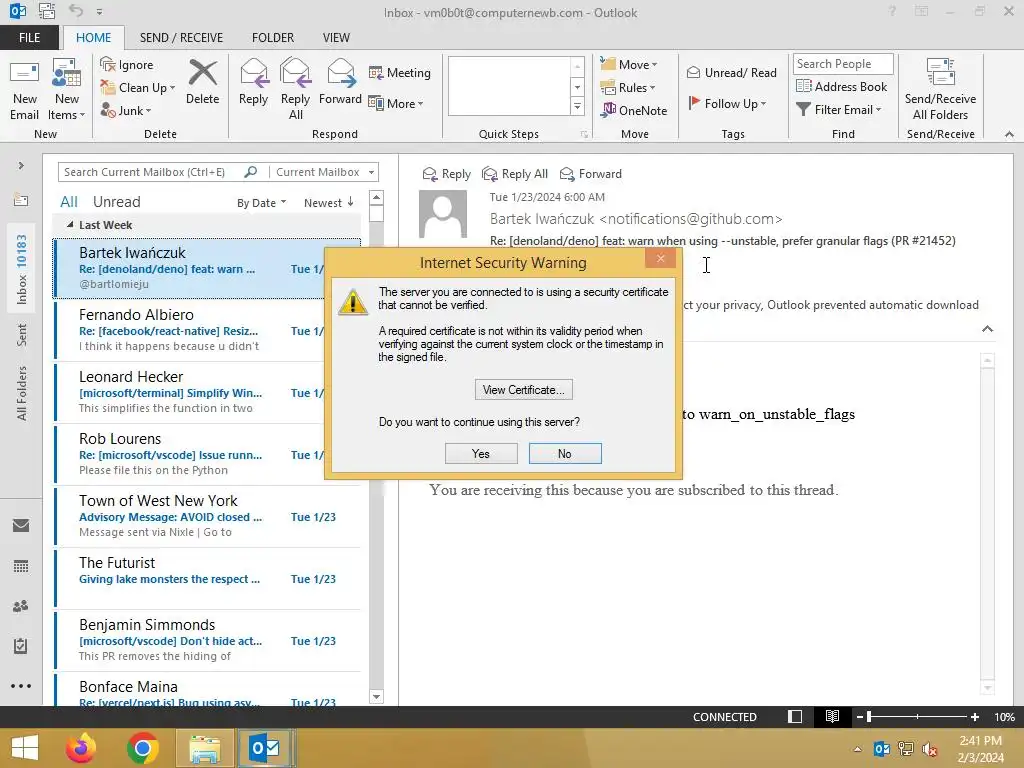1024x768 pixels.
Task: Click the ribbon Forward icon
Action: (x=340, y=73)
